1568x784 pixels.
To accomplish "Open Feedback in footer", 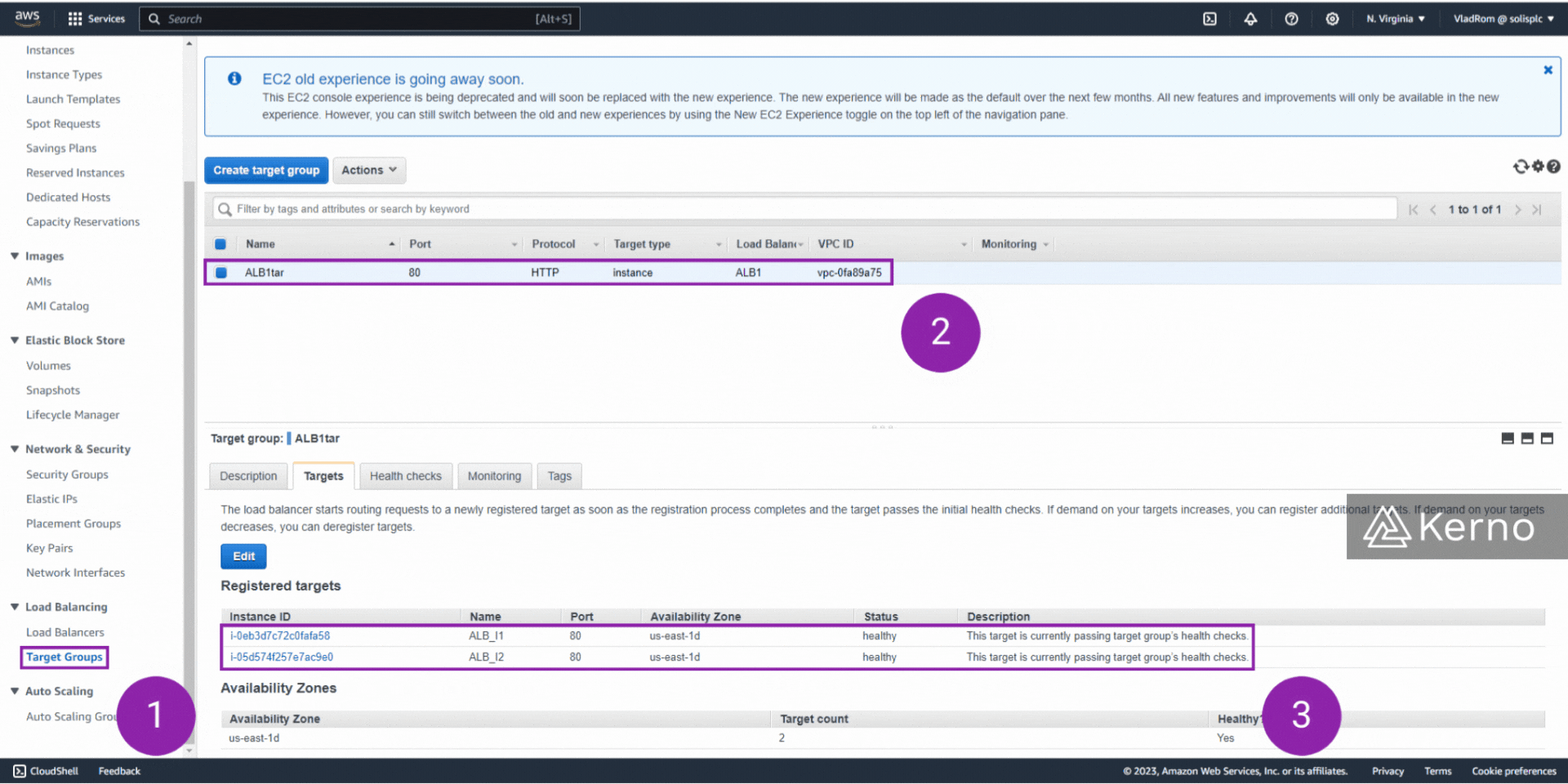I will [x=119, y=771].
